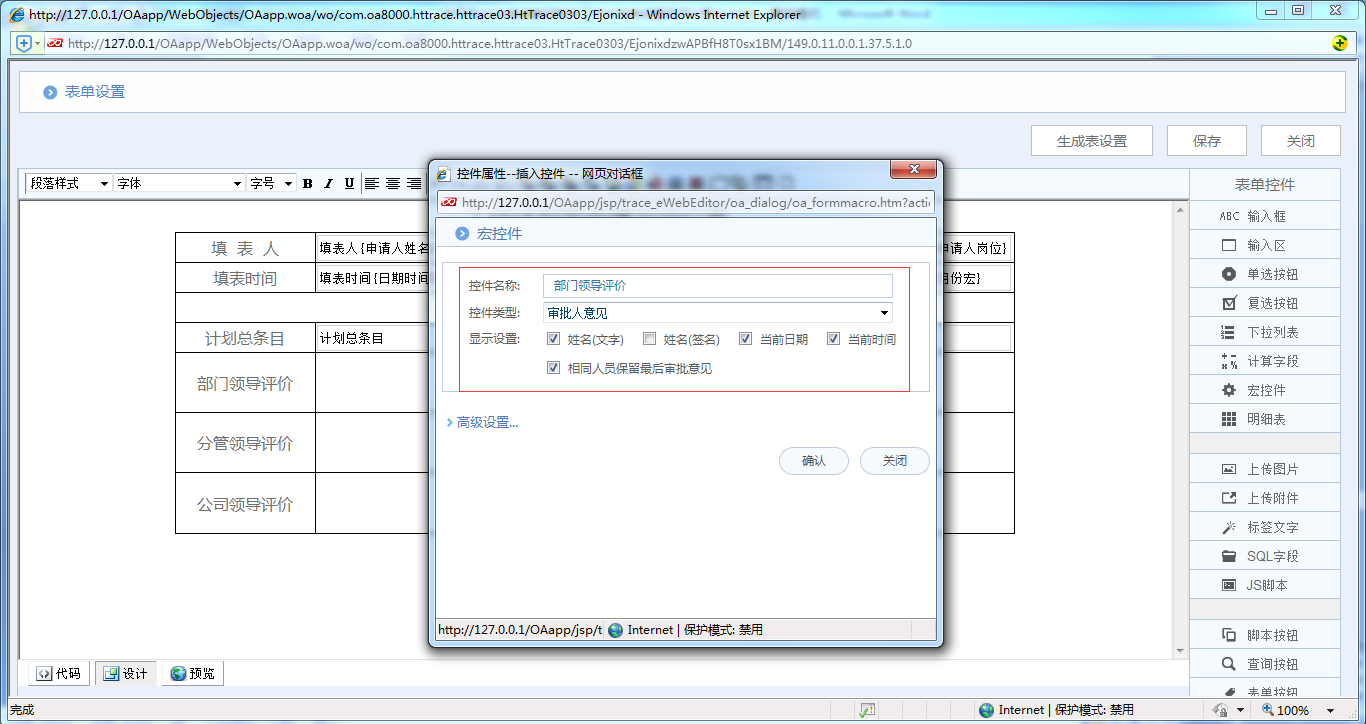Image resolution: width=1366 pixels, height=724 pixels.
Task: Expand the 高级设置 section
Action: point(485,421)
